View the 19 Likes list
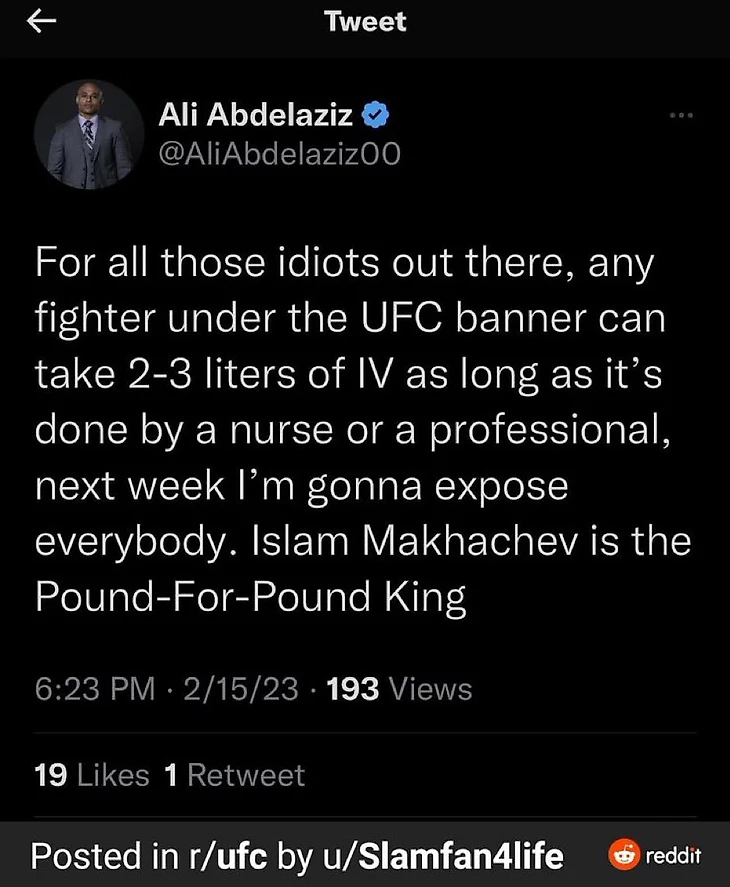The image size is (730, 887). (91, 775)
